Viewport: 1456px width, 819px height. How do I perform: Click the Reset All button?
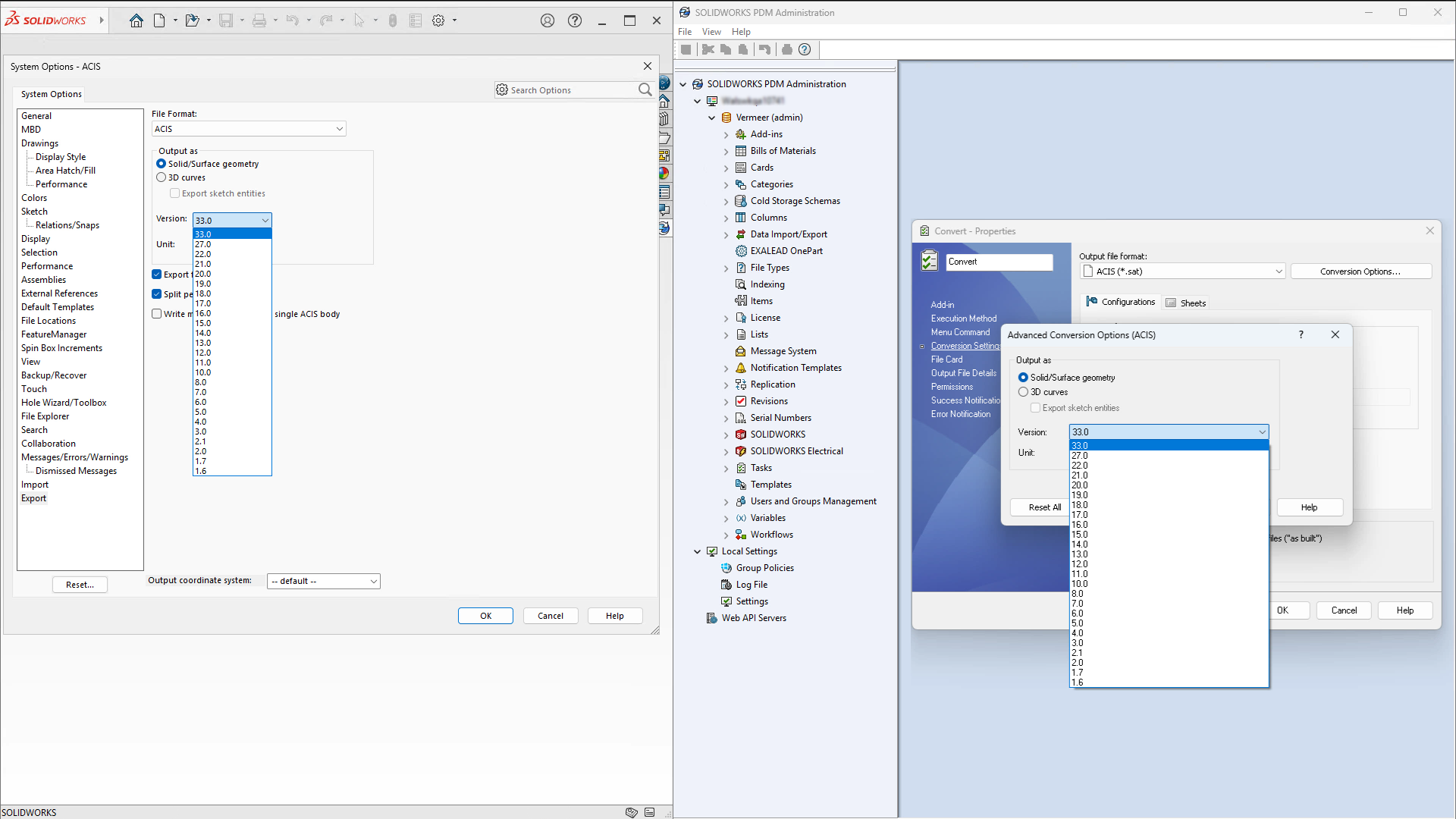click(x=1044, y=507)
